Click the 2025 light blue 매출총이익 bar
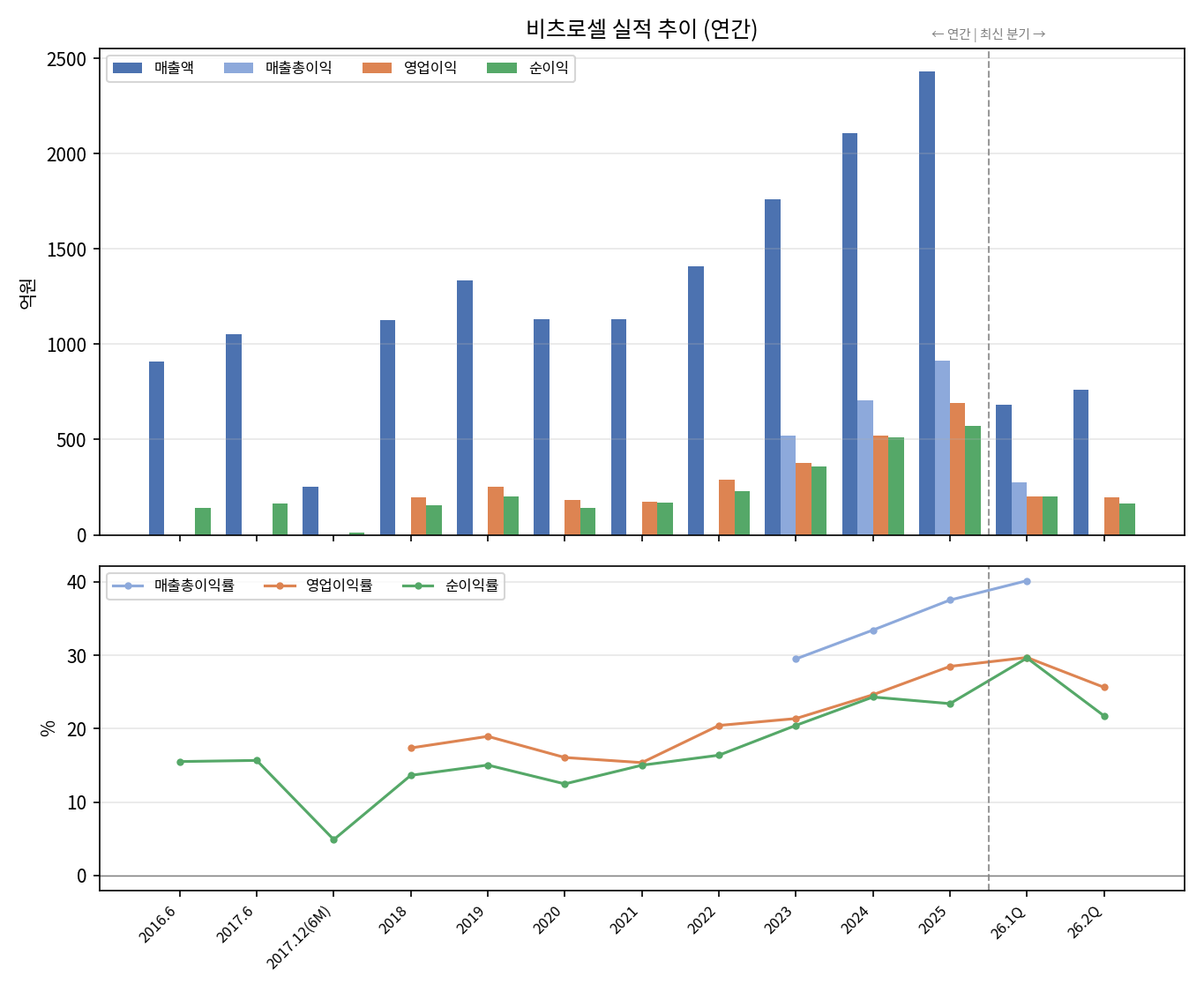1204x992 pixels. pos(942,448)
